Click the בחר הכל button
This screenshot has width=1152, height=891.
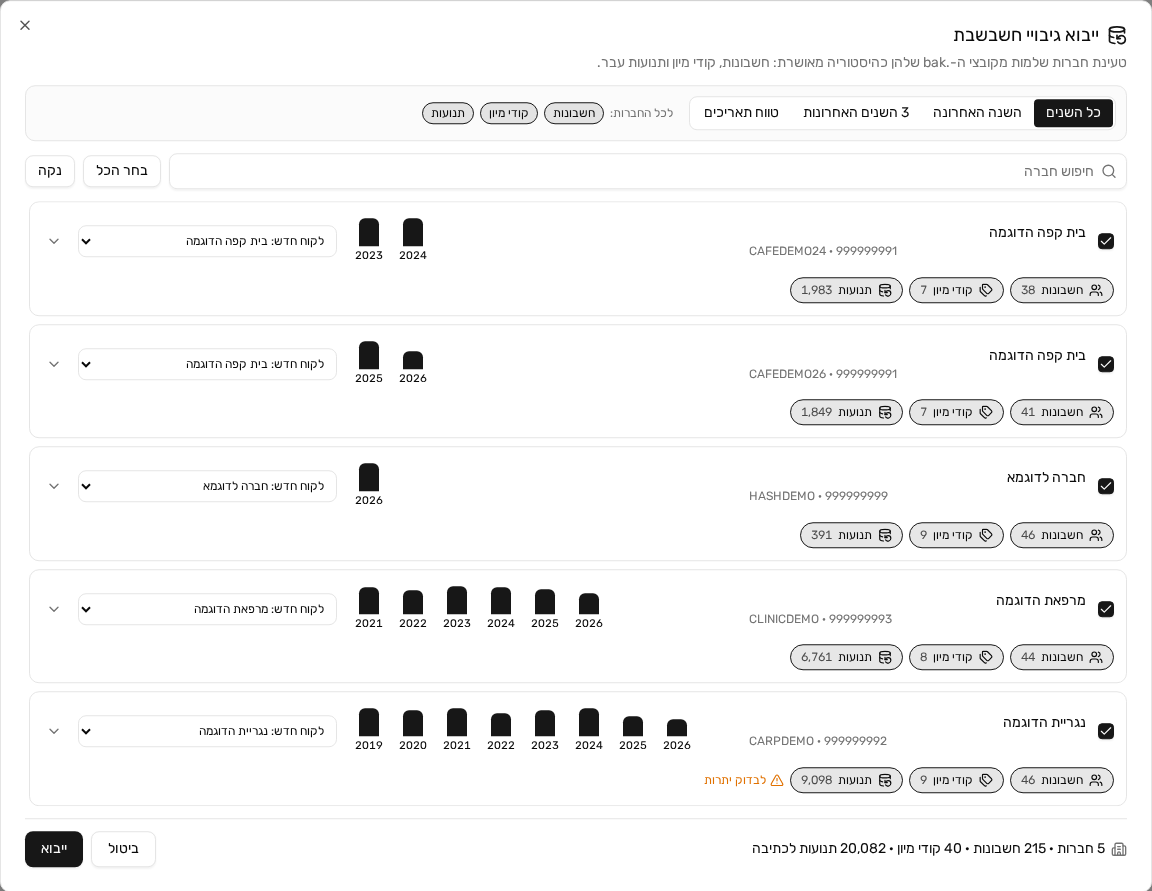click(122, 171)
